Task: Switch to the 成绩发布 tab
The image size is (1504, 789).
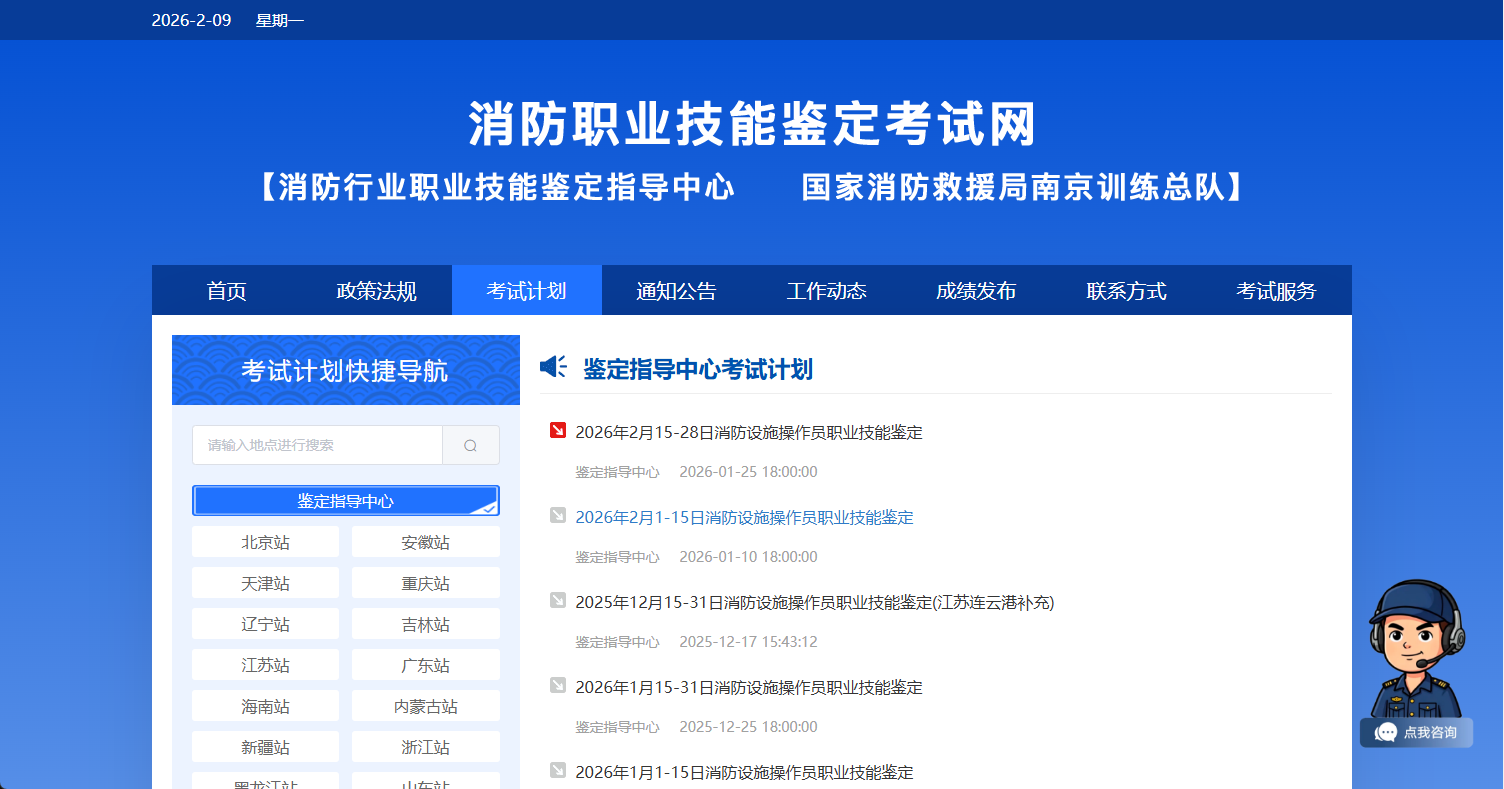Action: [x=975, y=290]
